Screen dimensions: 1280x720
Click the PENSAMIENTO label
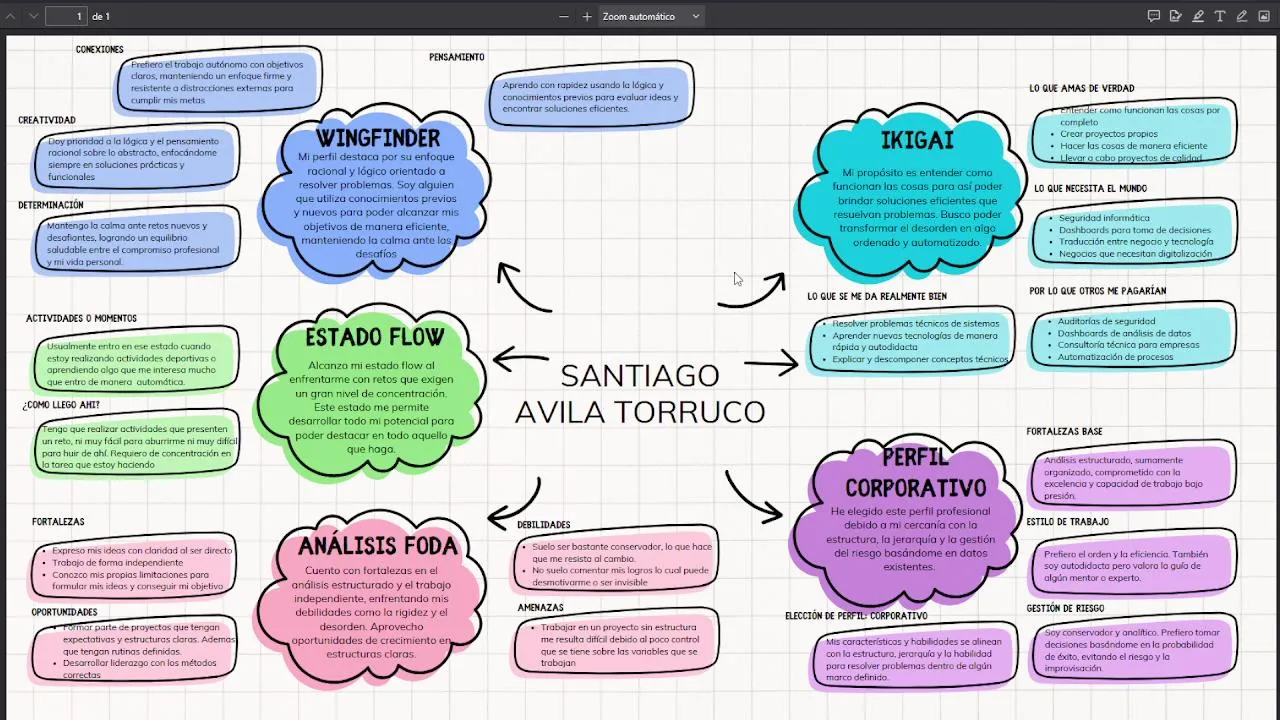click(457, 57)
